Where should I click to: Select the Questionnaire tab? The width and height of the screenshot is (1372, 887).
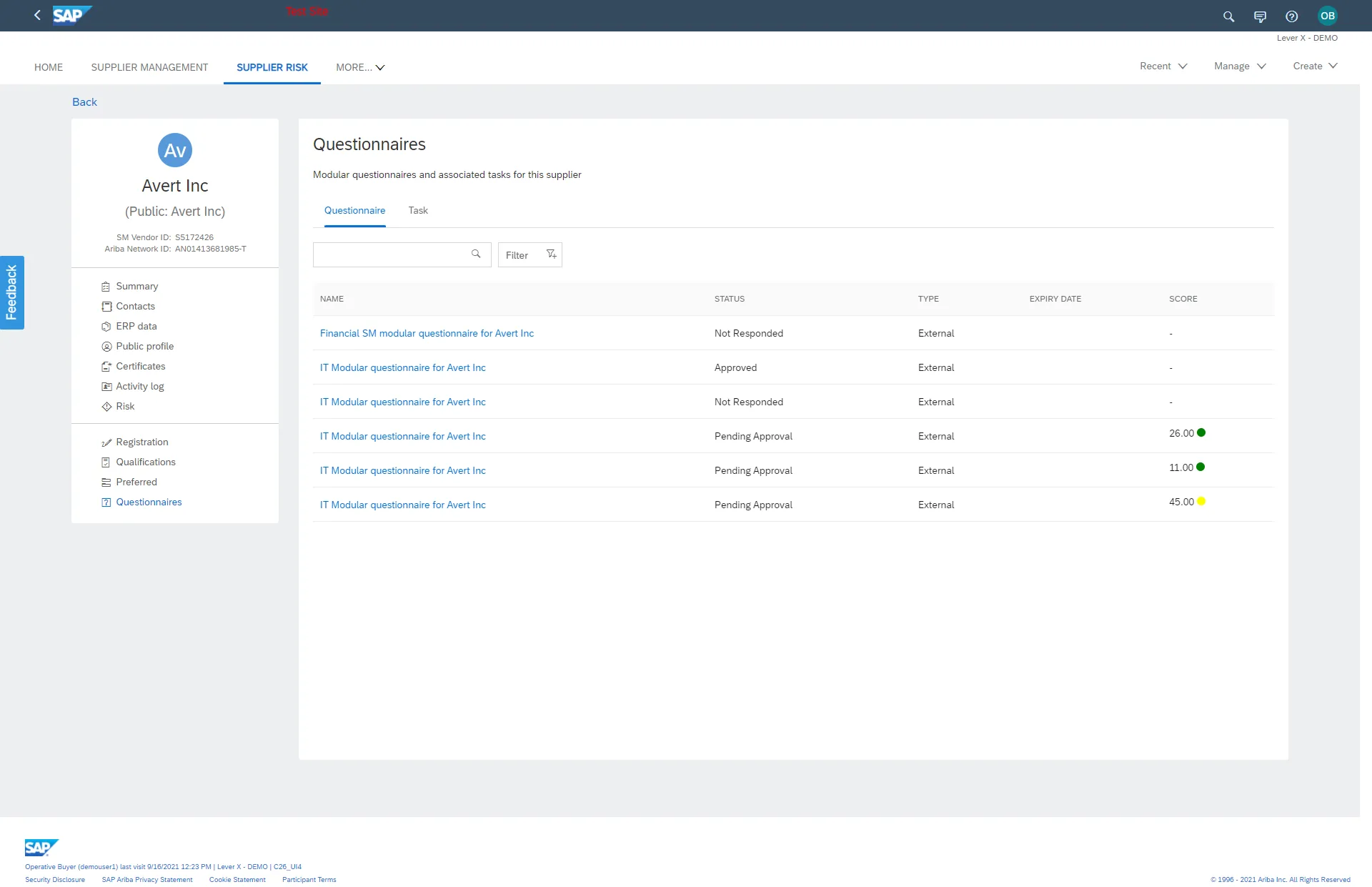[354, 210]
